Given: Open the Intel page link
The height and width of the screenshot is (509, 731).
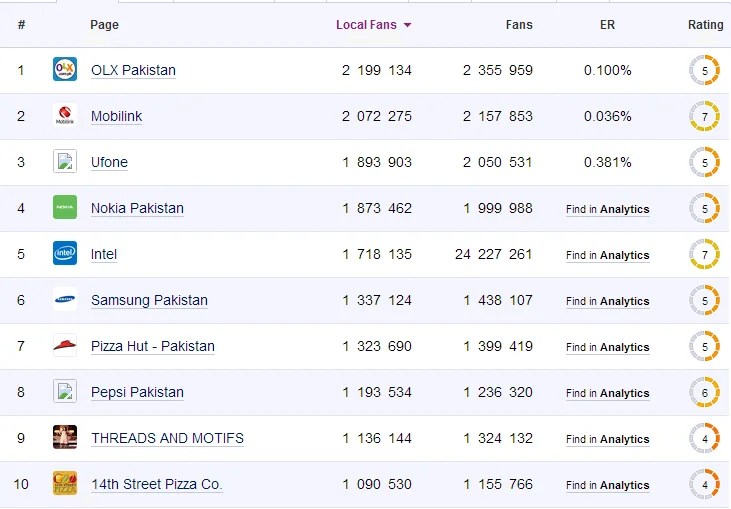Looking at the screenshot, I should point(103,254).
